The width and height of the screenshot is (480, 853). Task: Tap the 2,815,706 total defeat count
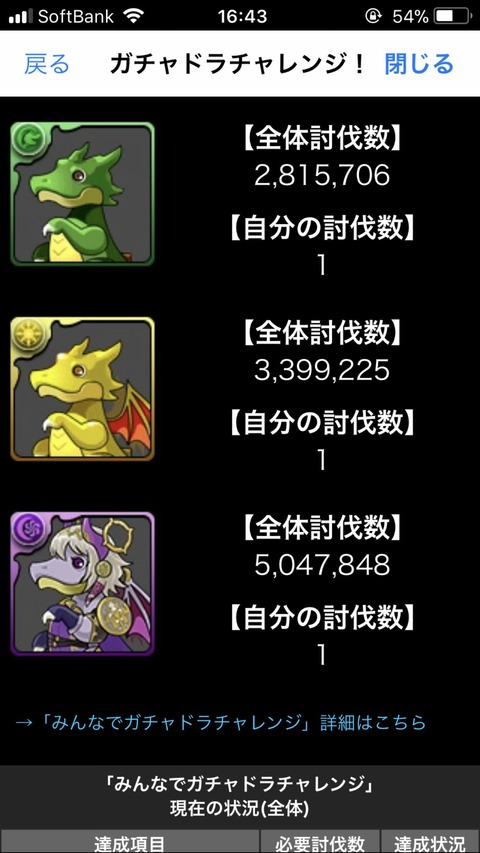click(x=322, y=175)
